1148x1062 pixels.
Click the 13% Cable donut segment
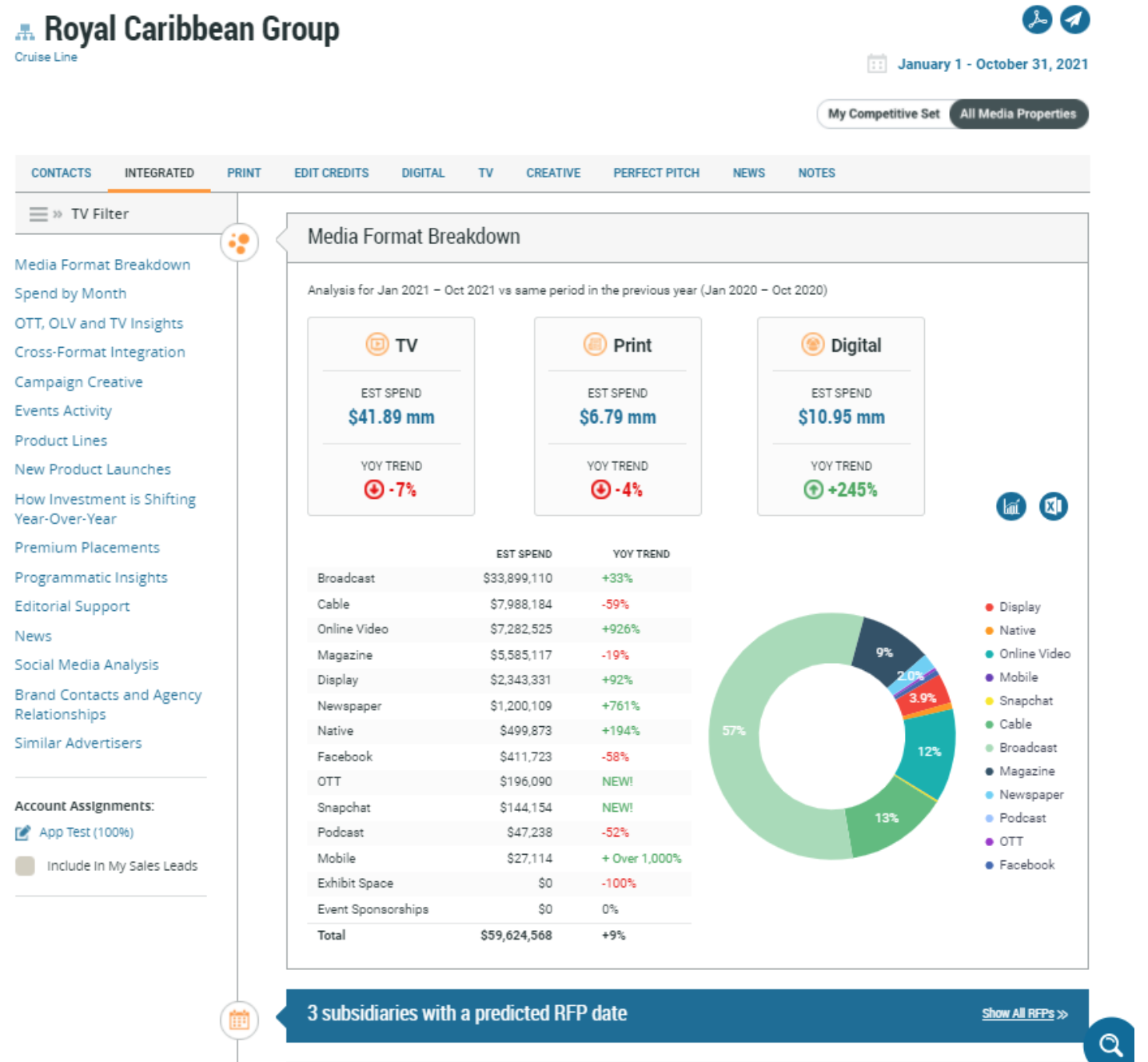(x=887, y=817)
